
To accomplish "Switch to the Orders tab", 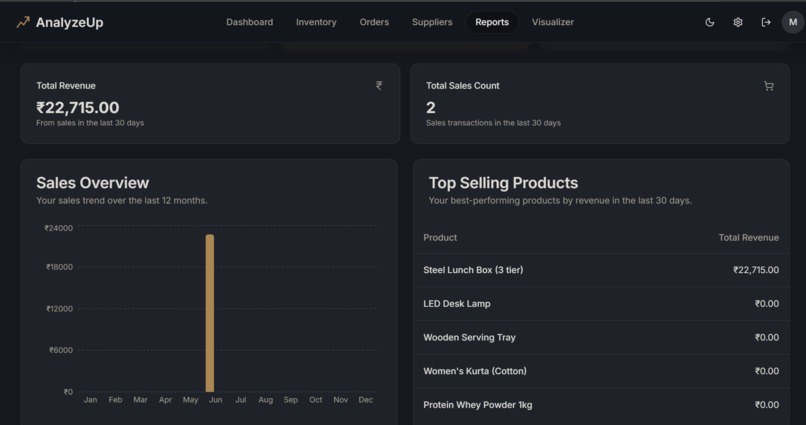I will point(374,22).
